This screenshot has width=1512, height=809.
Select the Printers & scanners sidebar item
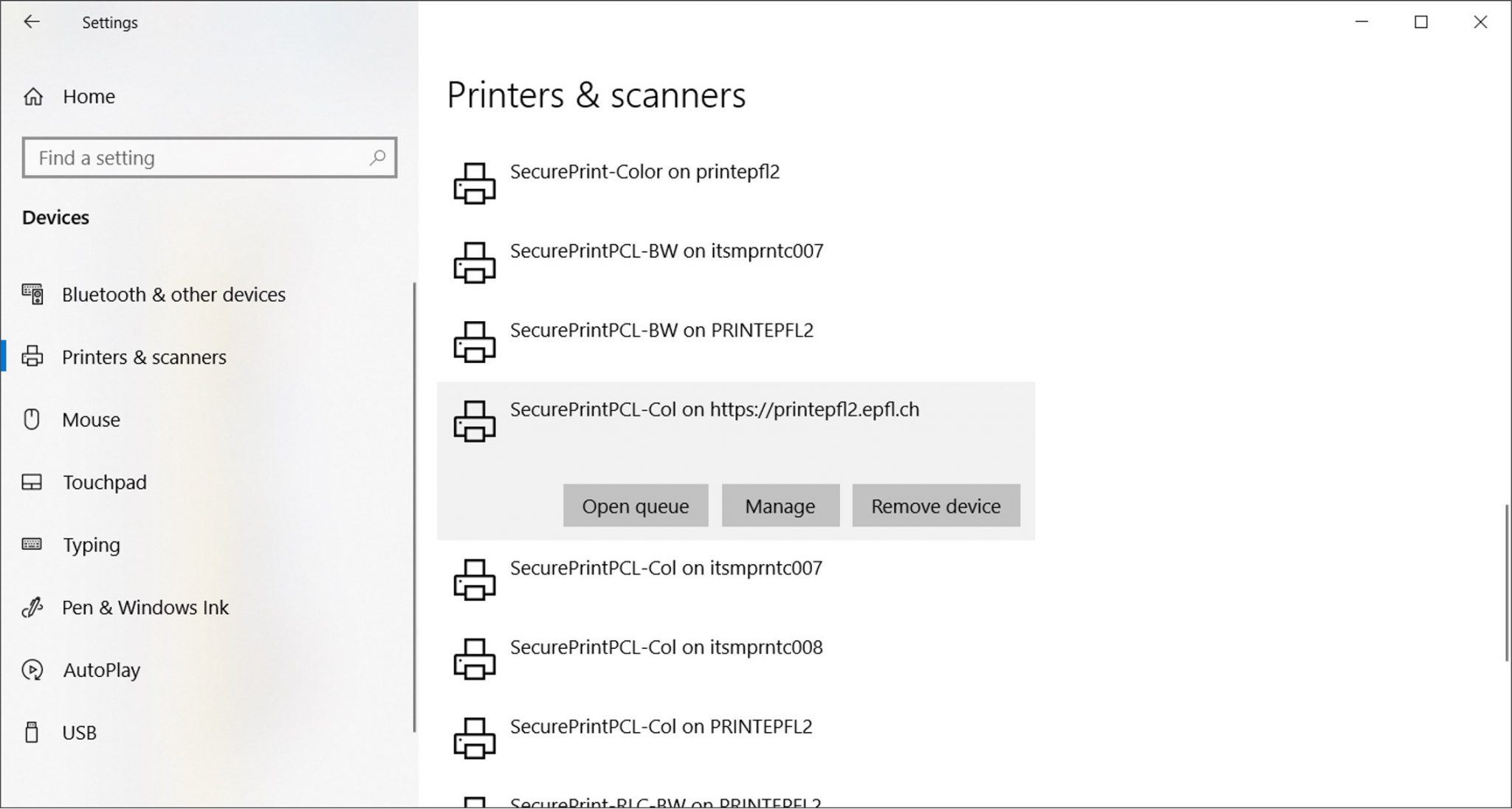144,357
